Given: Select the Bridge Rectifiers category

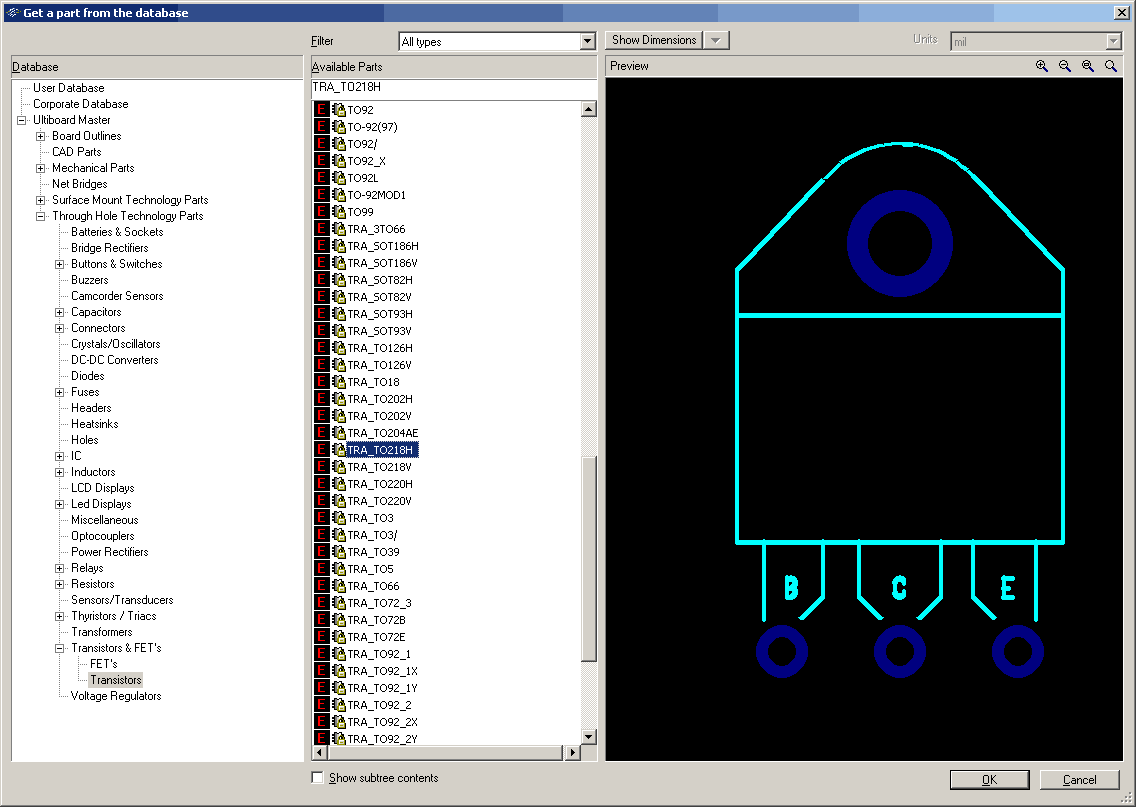Looking at the screenshot, I should 109,248.
